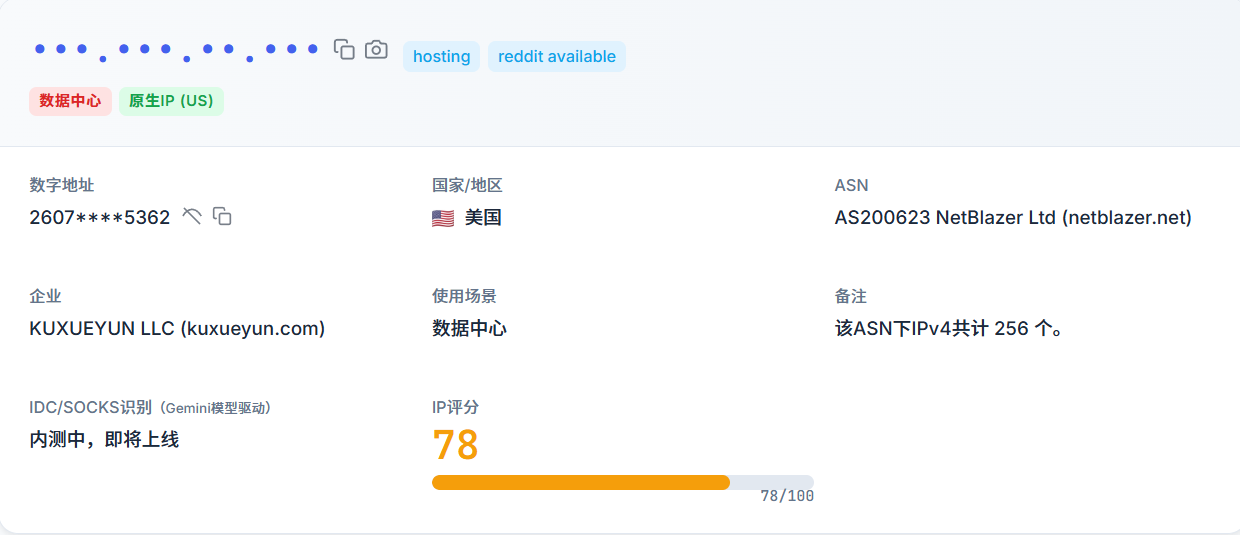Select the "reddit available" tag
Viewport: 1240px width, 535px height.
[556, 57]
